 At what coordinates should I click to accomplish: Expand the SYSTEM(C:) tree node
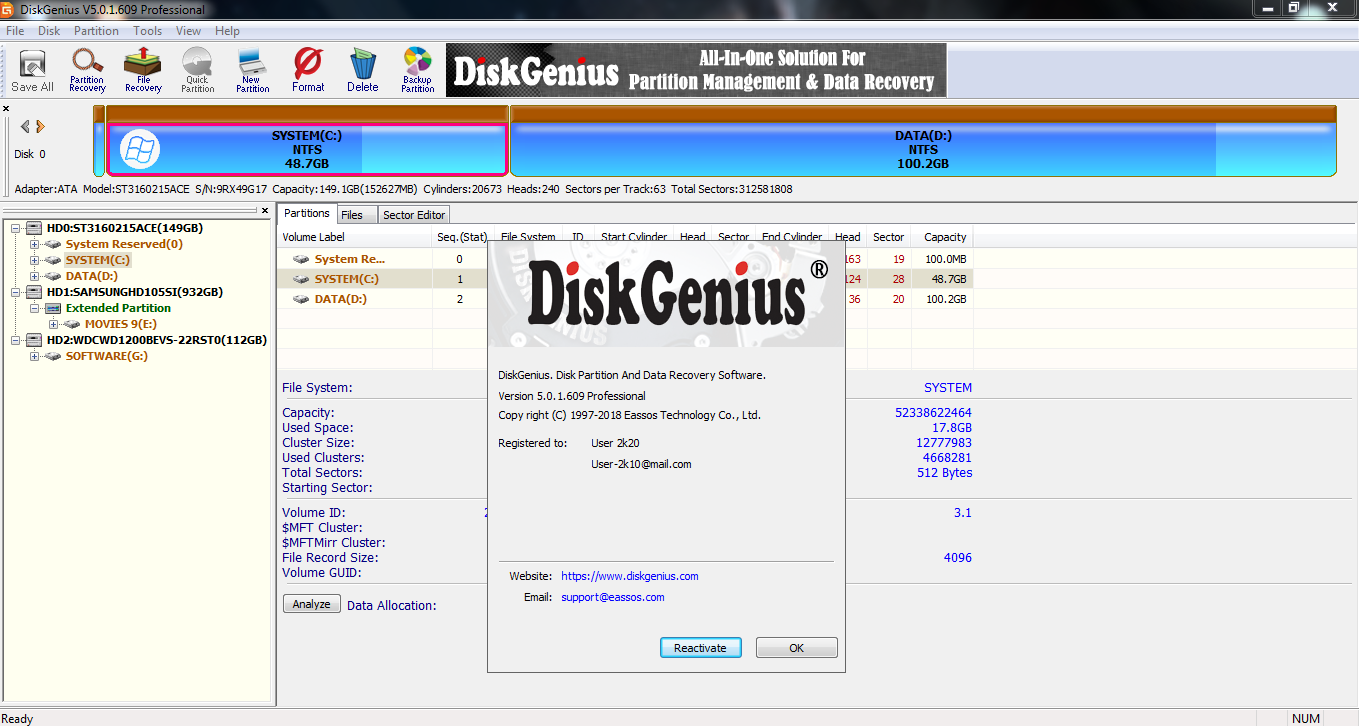tap(35, 260)
